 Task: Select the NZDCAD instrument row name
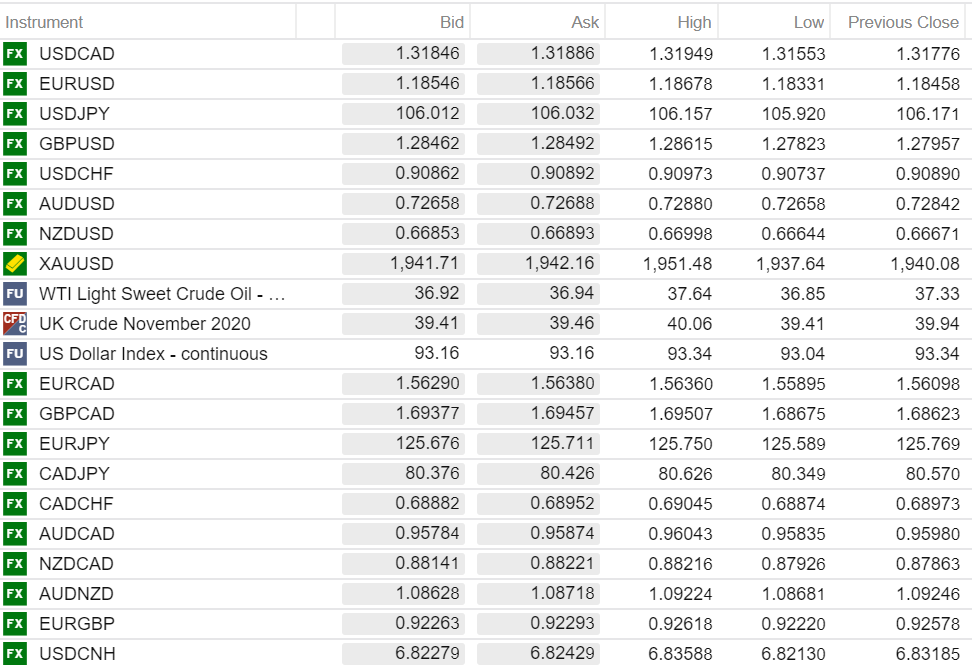[x=77, y=564]
